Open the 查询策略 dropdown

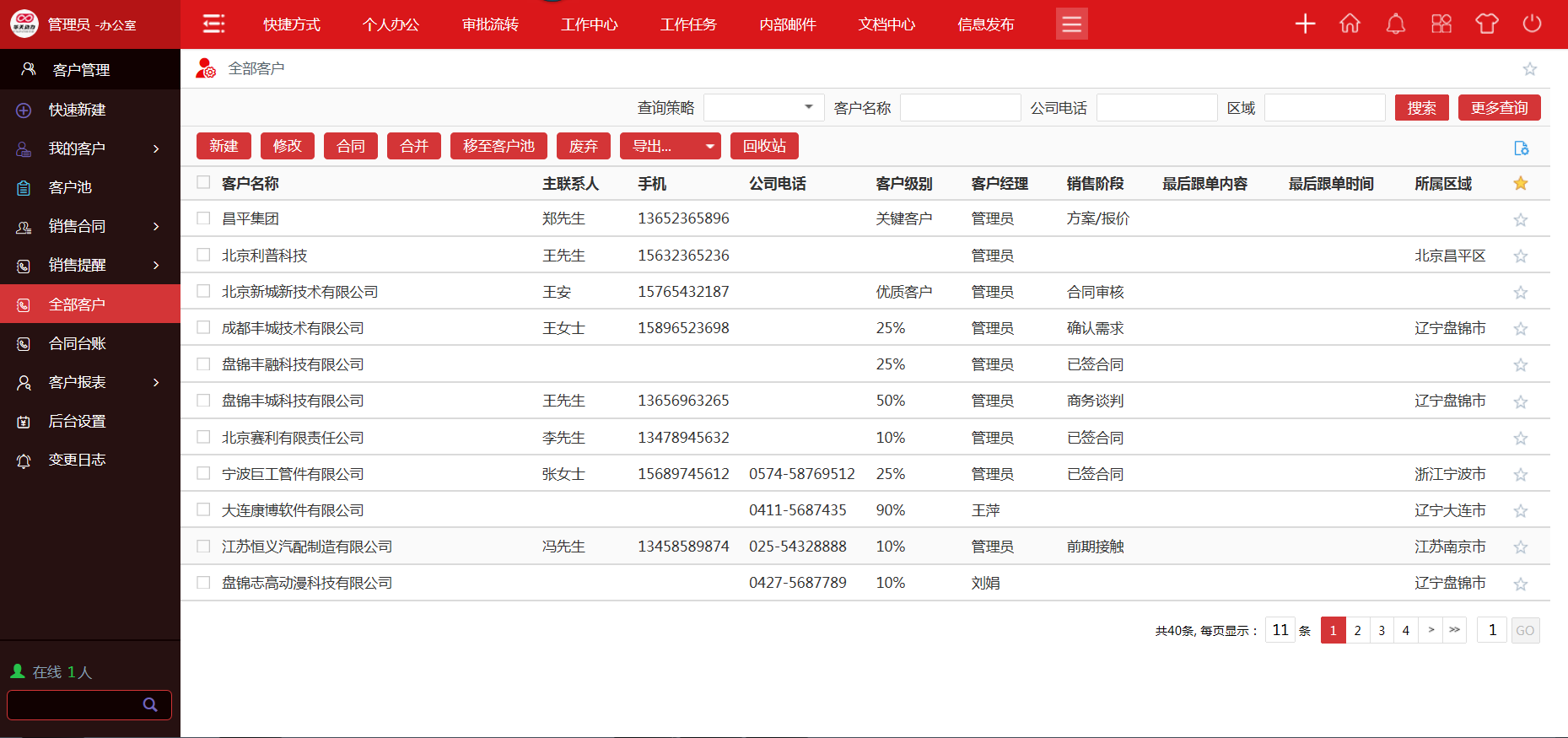[x=763, y=108]
